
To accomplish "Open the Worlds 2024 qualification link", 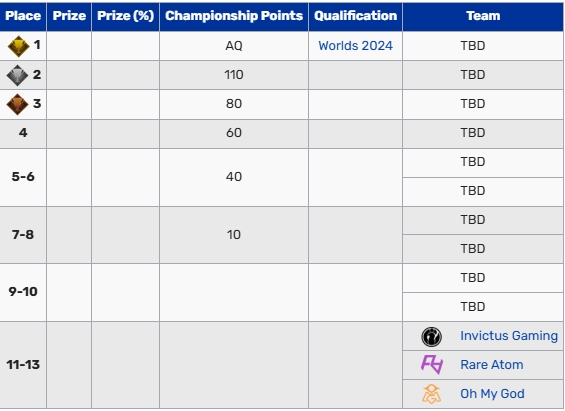I will coord(355,46).
